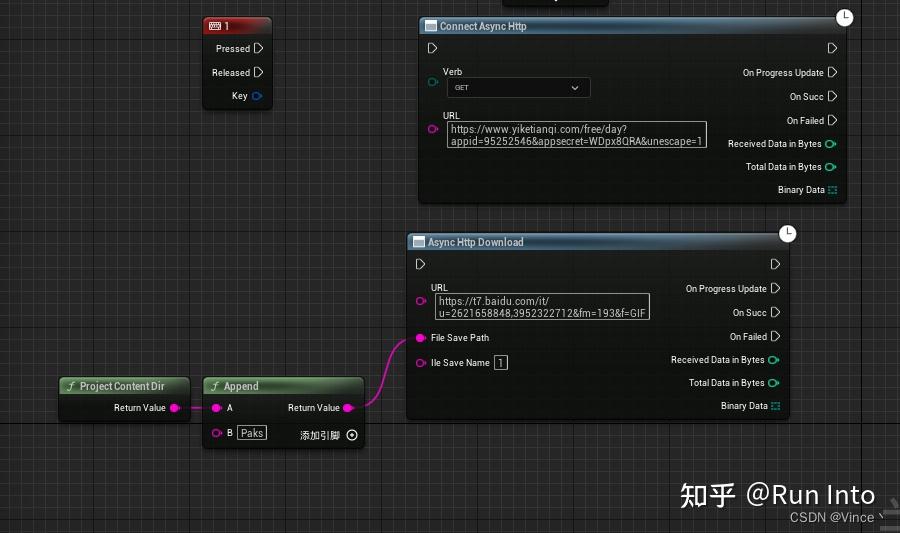Click On Failed pin in Async Http Download
This screenshot has width=900, height=533.
pyautogui.click(x=775, y=336)
